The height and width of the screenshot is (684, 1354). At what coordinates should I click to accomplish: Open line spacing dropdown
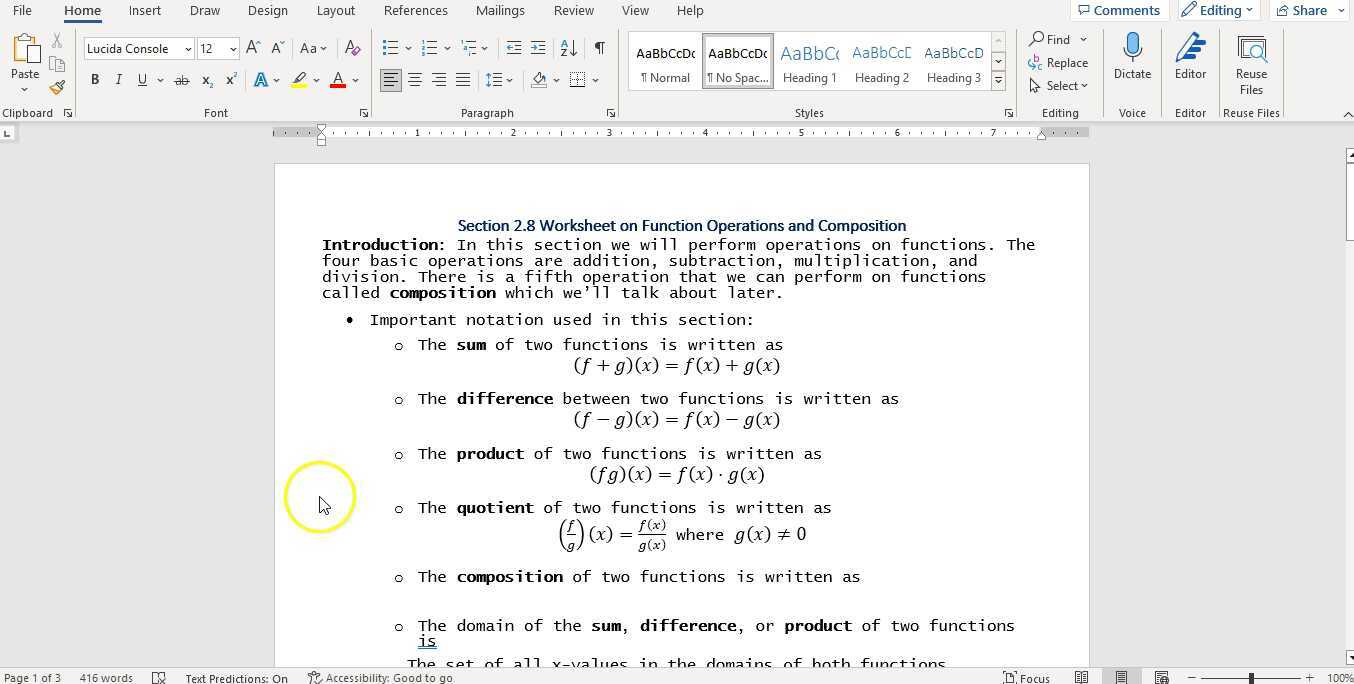[498, 80]
